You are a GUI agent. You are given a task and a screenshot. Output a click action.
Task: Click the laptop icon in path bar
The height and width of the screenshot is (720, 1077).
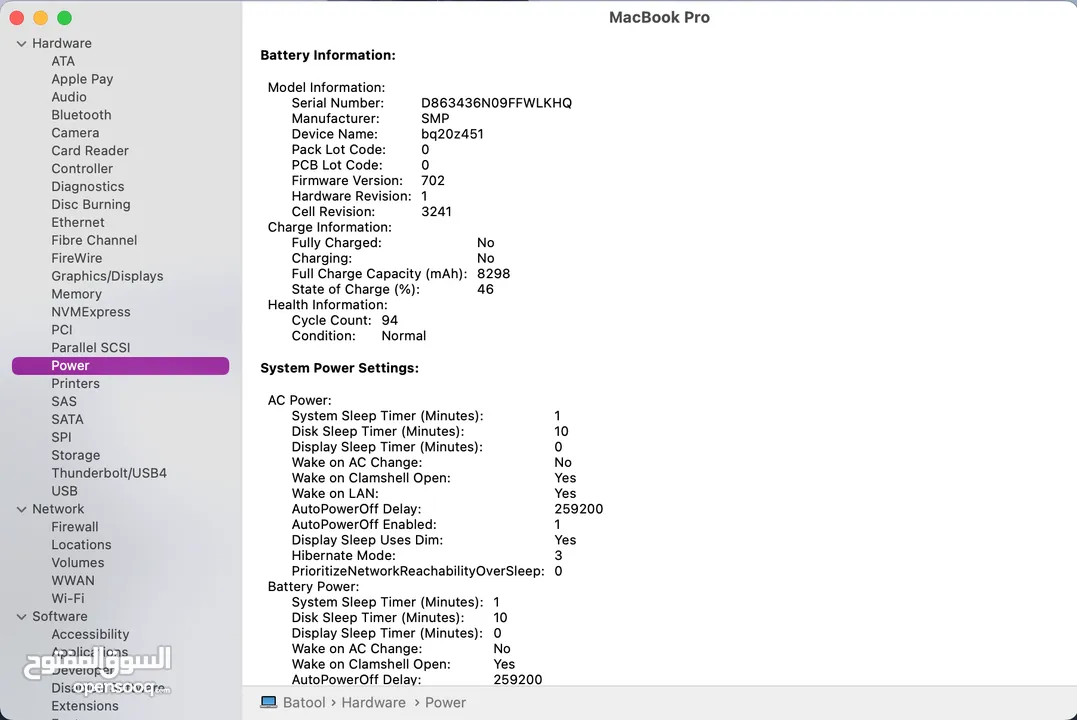click(x=269, y=702)
